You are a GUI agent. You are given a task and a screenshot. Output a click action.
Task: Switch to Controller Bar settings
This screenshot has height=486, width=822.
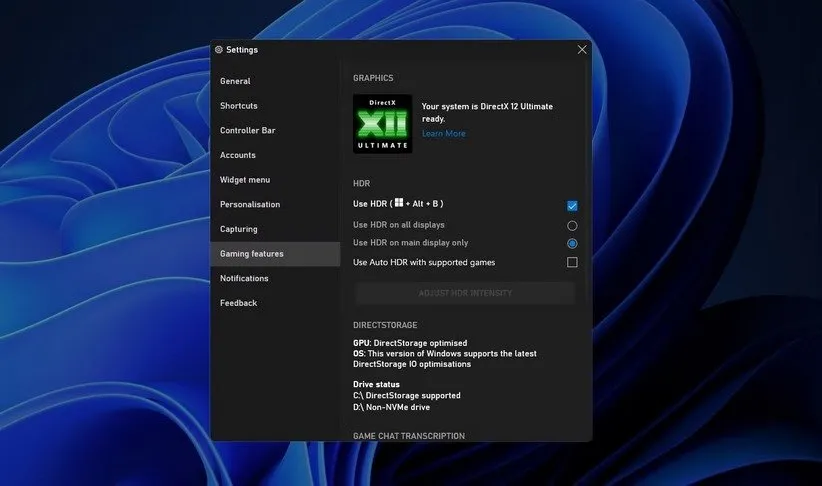tap(247, 130)
